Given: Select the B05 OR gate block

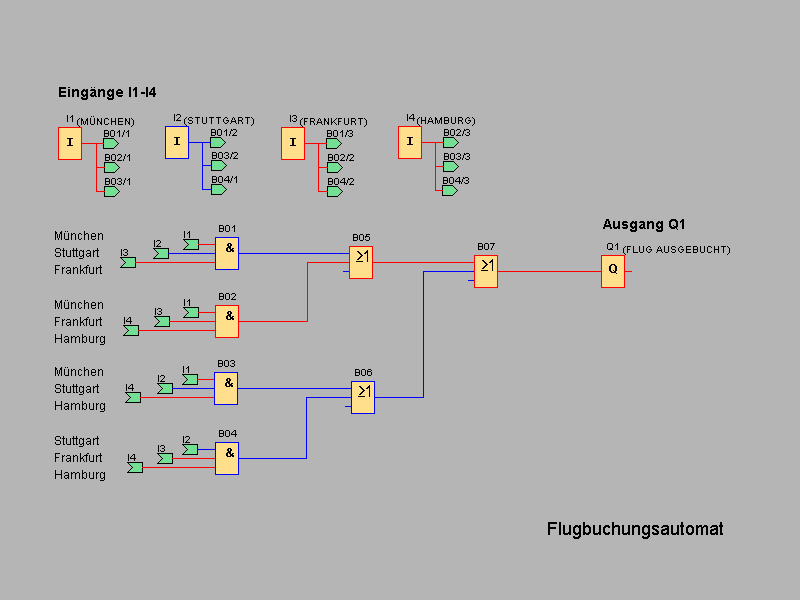Looking at the screenshot, I should click(x=361, y=262).
